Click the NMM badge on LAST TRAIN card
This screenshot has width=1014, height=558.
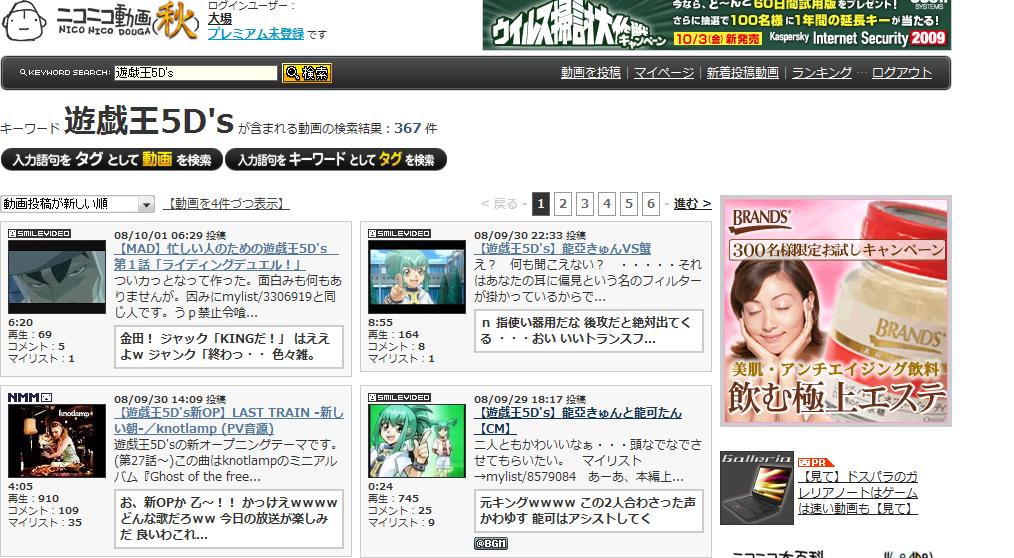click(30, 397)
